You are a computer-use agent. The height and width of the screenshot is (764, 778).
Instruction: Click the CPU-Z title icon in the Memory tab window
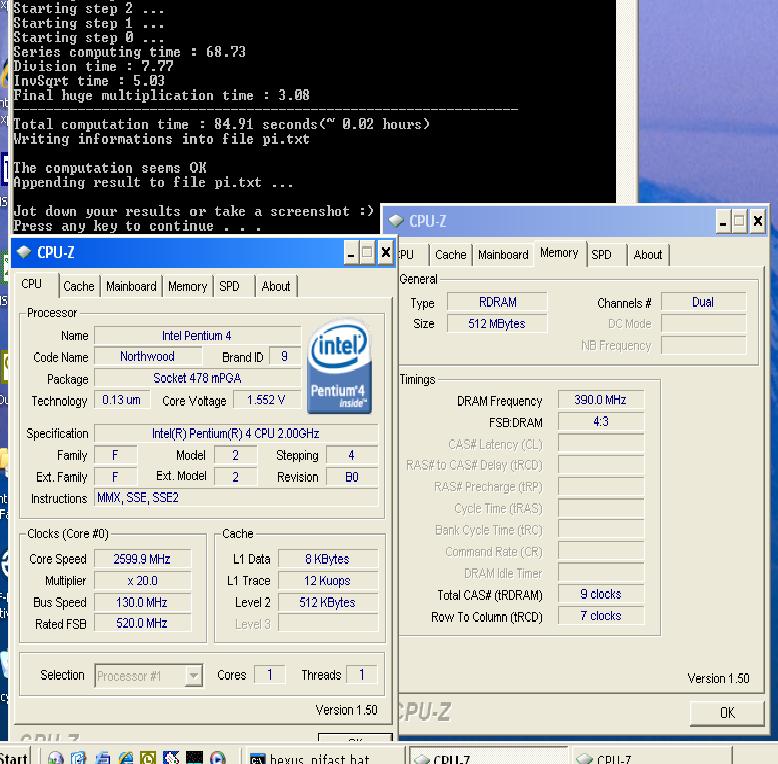(x=395, y=221)
